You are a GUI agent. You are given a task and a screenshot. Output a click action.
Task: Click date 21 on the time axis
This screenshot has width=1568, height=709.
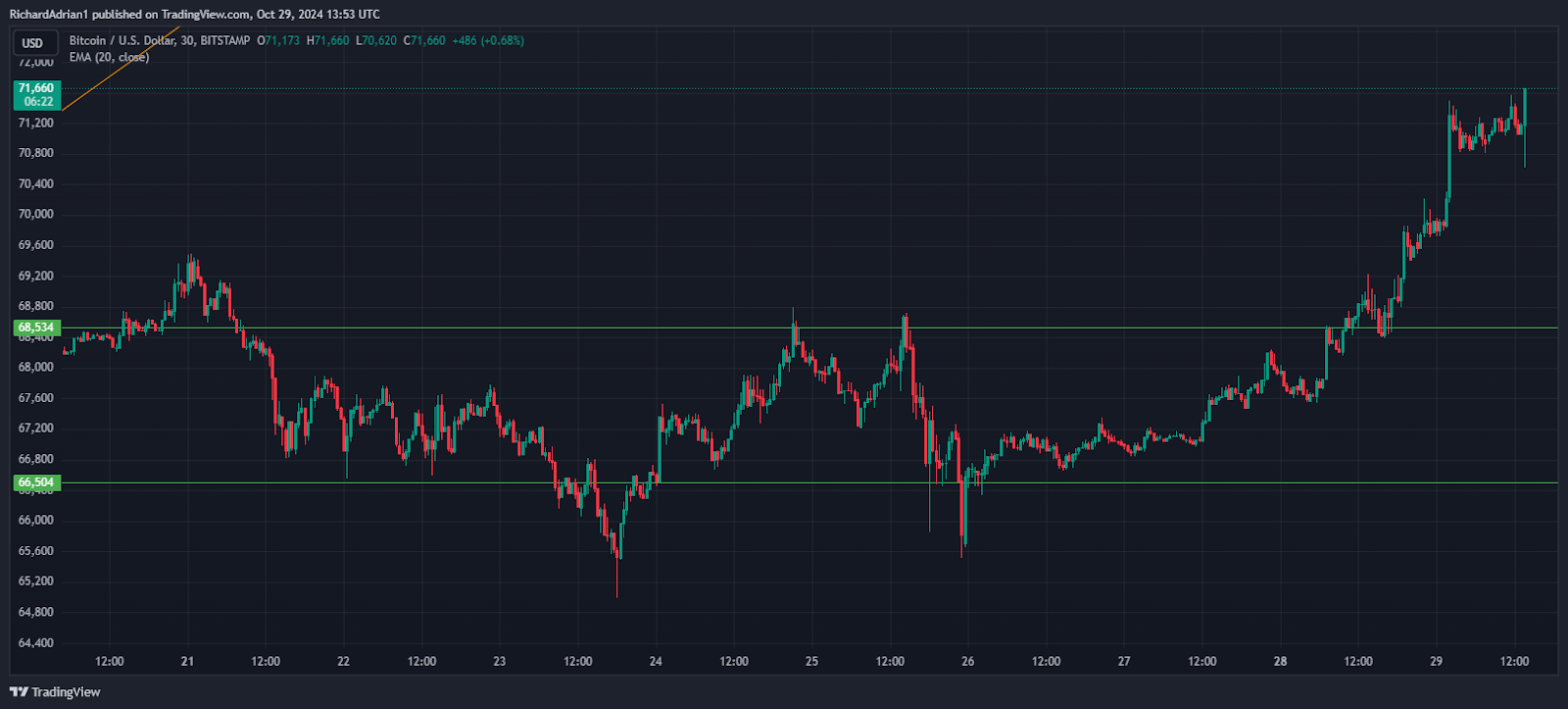coord(187,661)
